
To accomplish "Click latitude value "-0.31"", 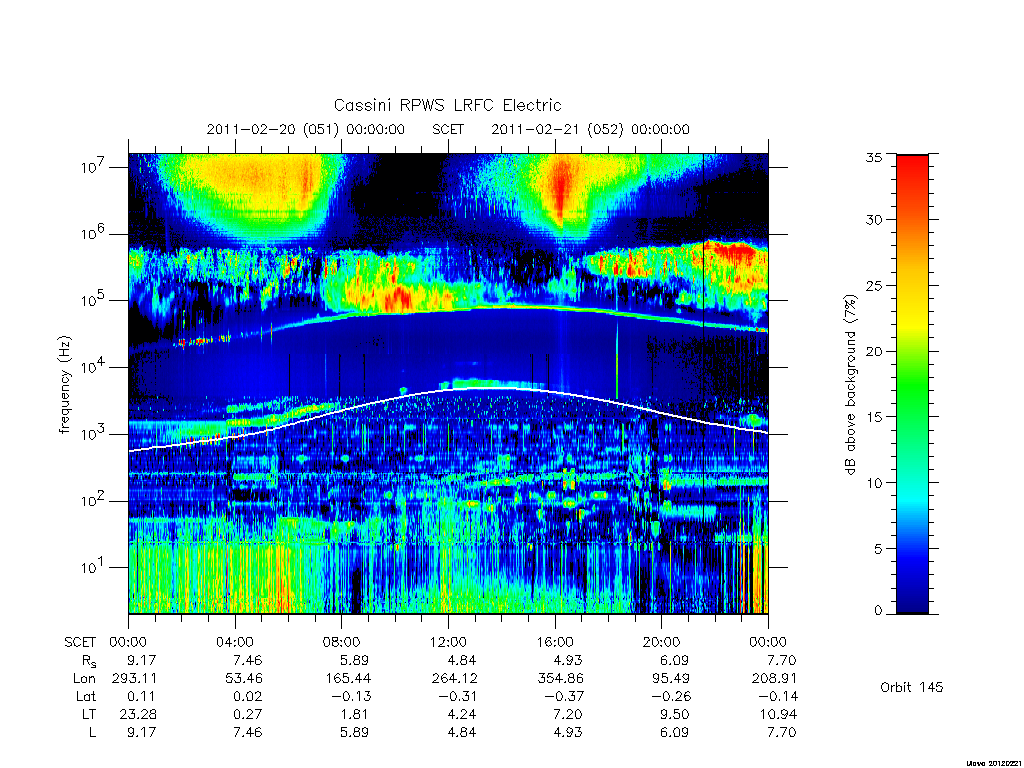I will point(456,696).
